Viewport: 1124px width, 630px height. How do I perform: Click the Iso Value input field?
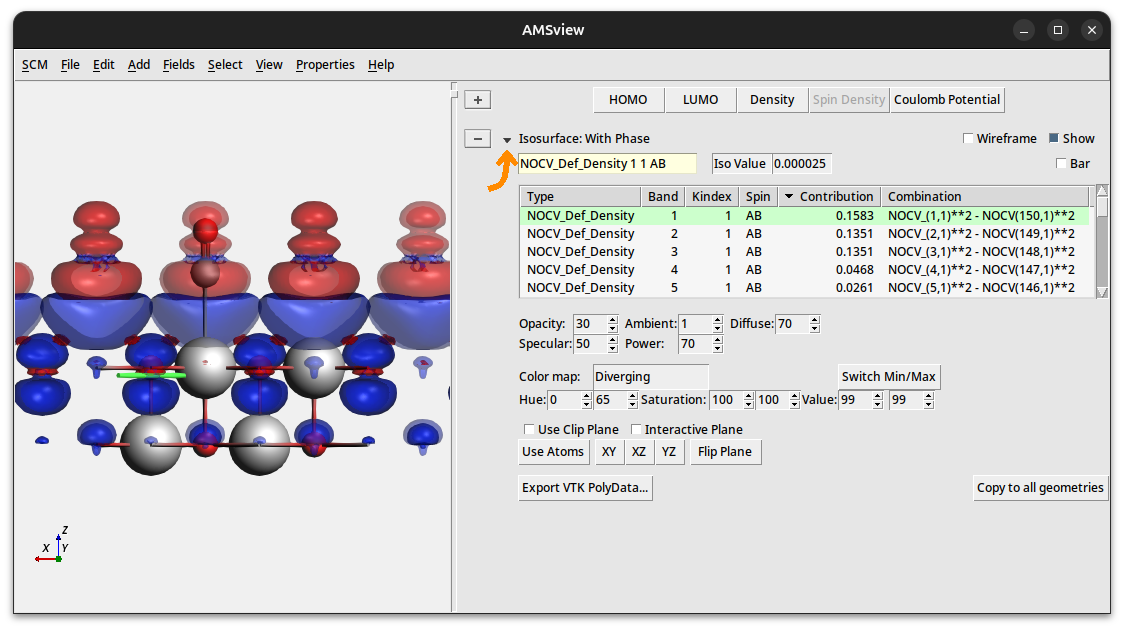pos(801,163)
